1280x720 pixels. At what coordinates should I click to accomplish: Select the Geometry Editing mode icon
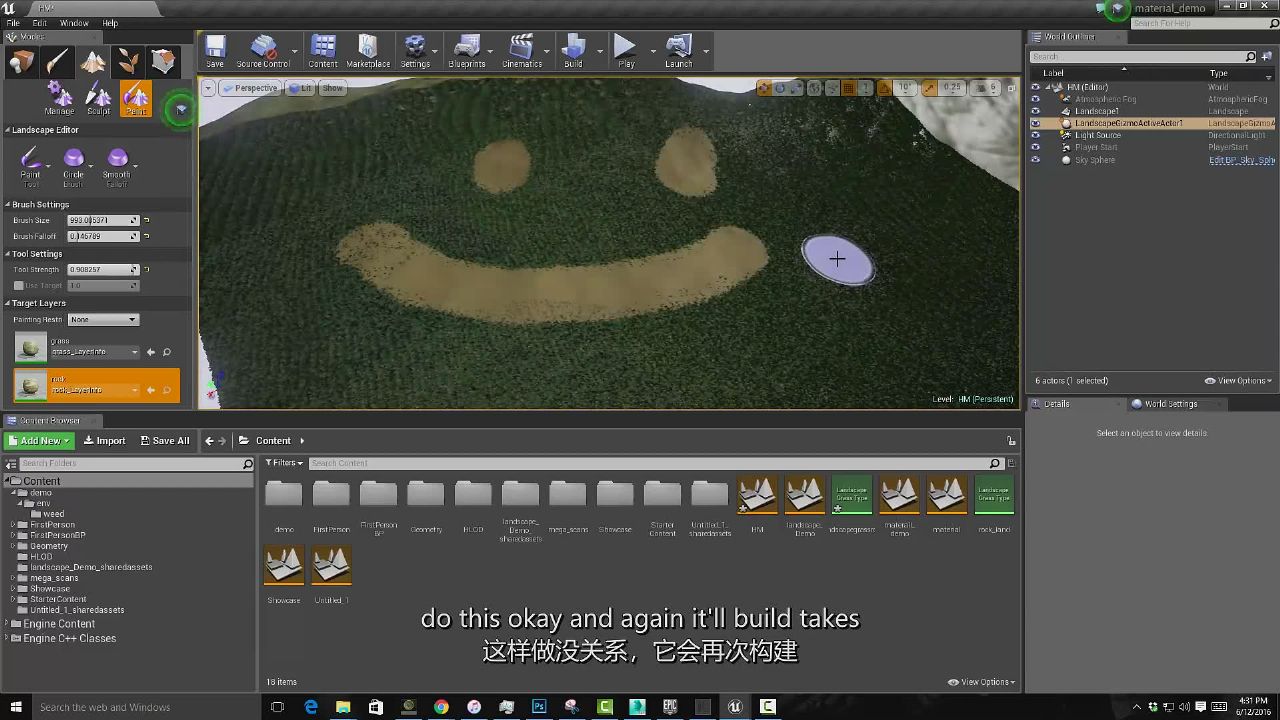[x=163, y=62]
